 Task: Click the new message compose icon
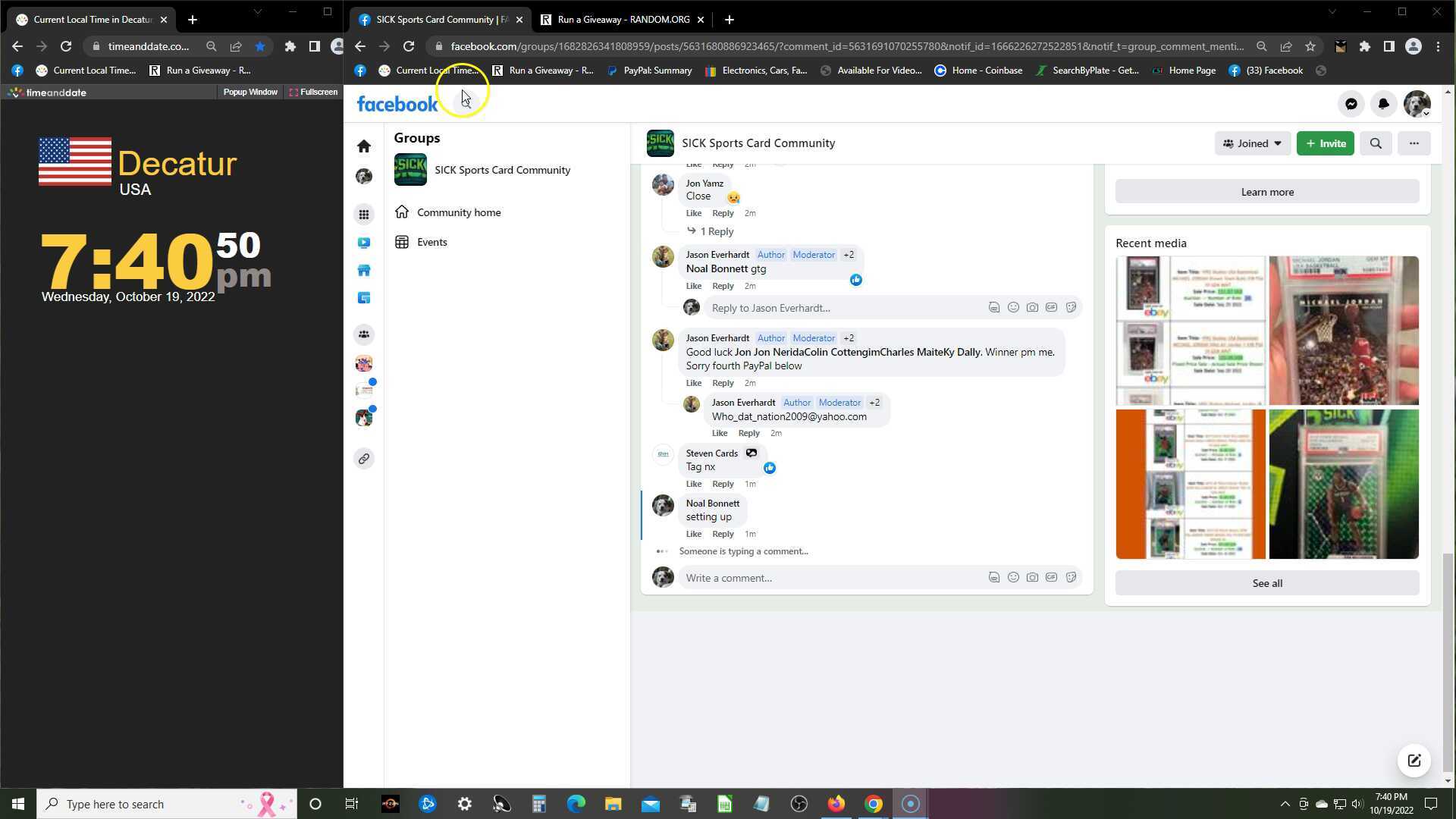click(1414, 761)
